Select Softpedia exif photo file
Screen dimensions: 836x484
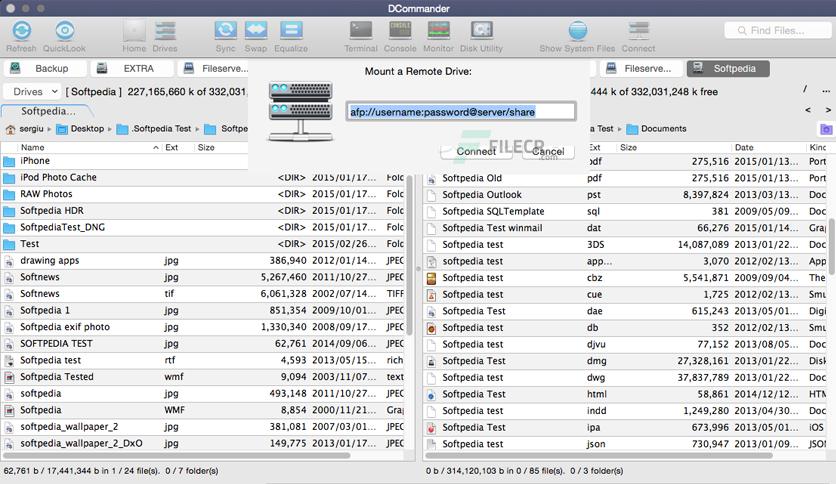pyautogui.click(x=203, y=327)
